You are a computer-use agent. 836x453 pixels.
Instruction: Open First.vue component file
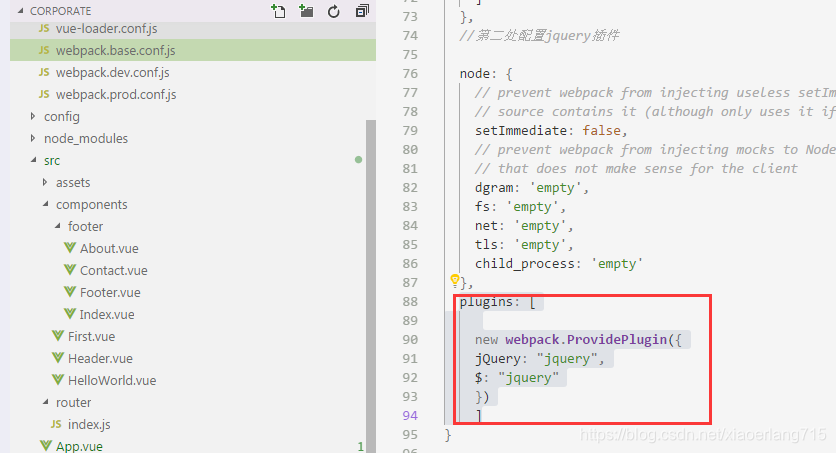(x=91, y=336)
